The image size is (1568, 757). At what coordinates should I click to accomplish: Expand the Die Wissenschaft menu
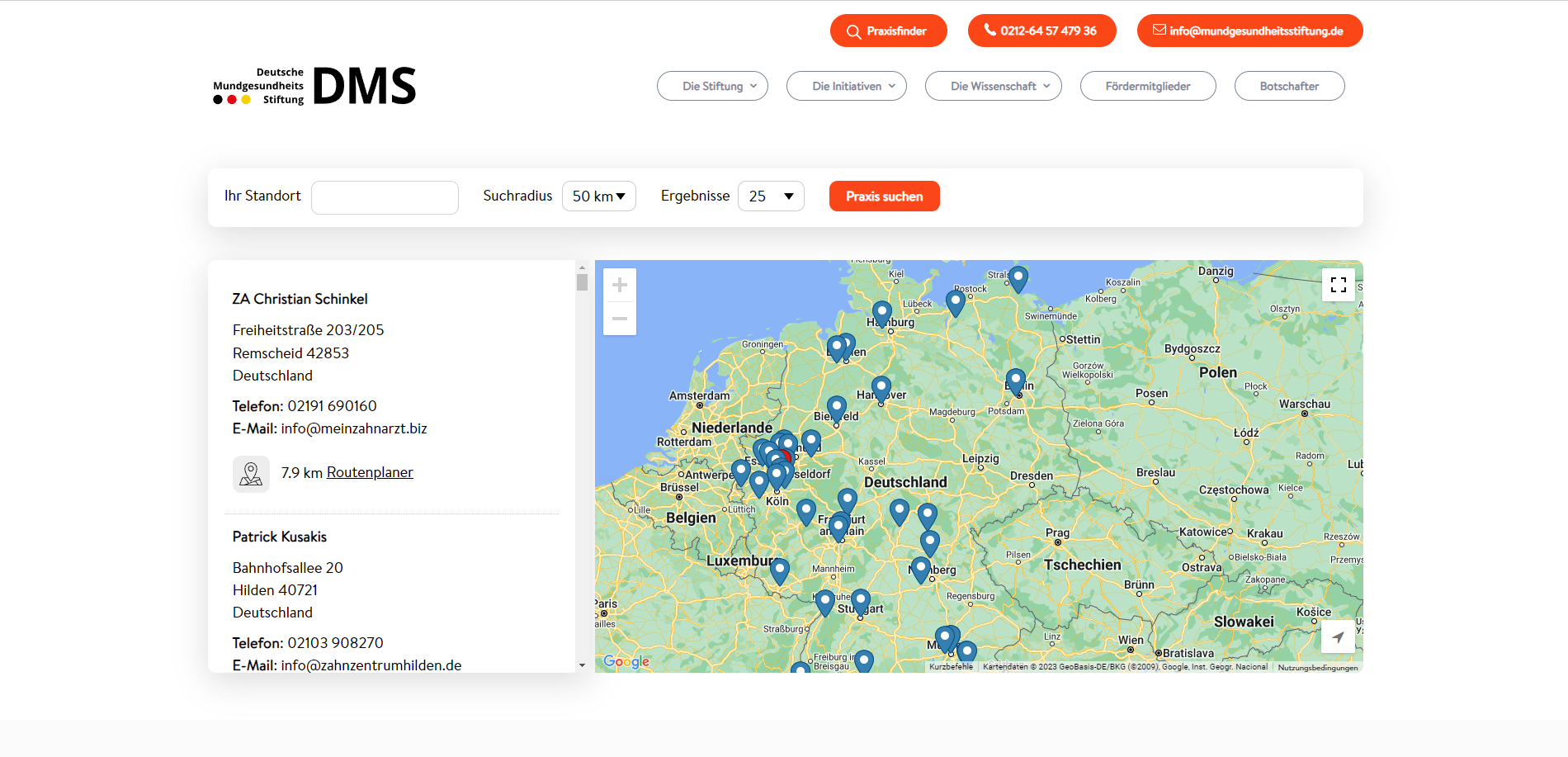pos(993,86)
